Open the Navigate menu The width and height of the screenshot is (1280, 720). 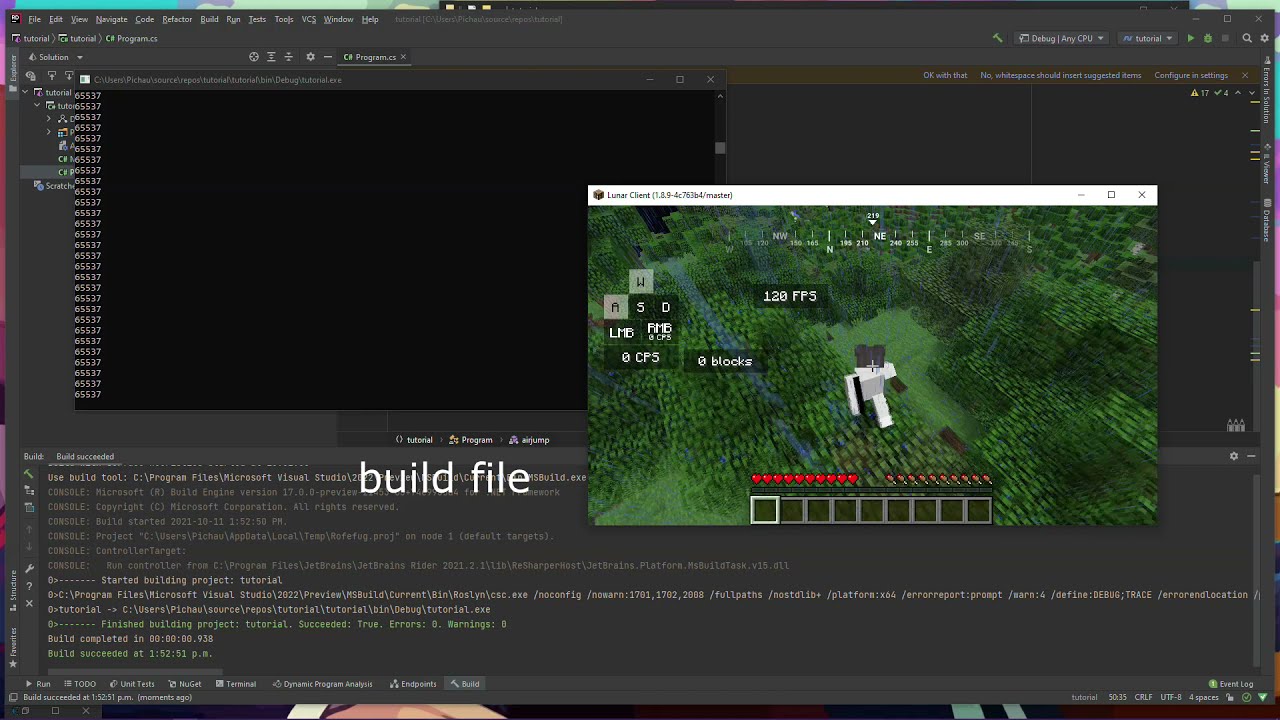coord(111,19)
